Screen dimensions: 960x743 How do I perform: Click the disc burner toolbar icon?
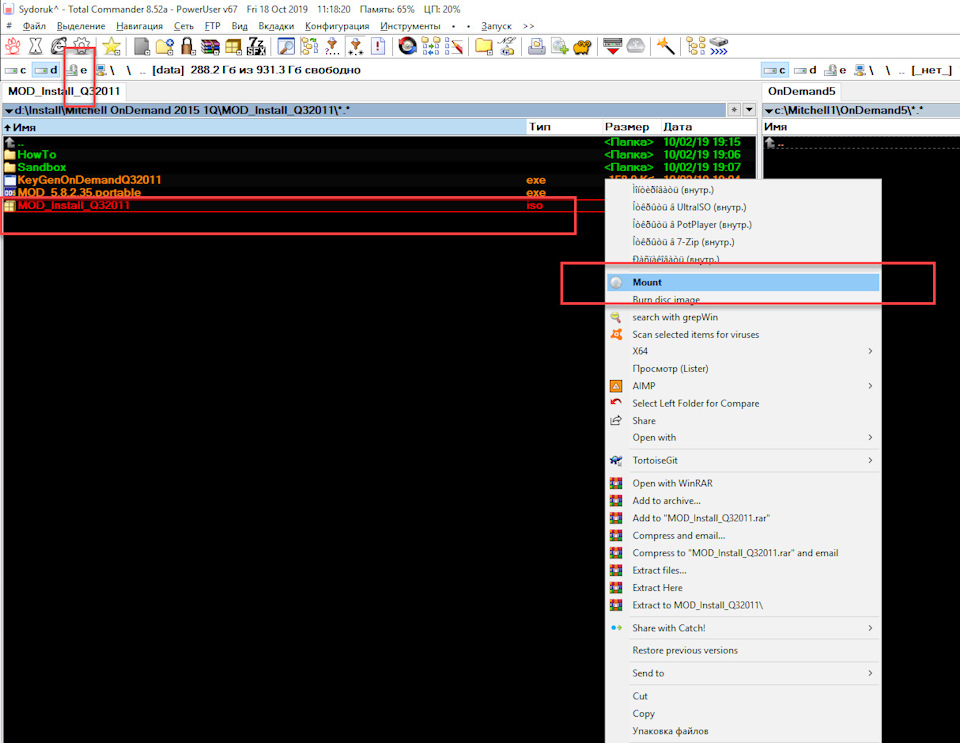pos(407,47)
